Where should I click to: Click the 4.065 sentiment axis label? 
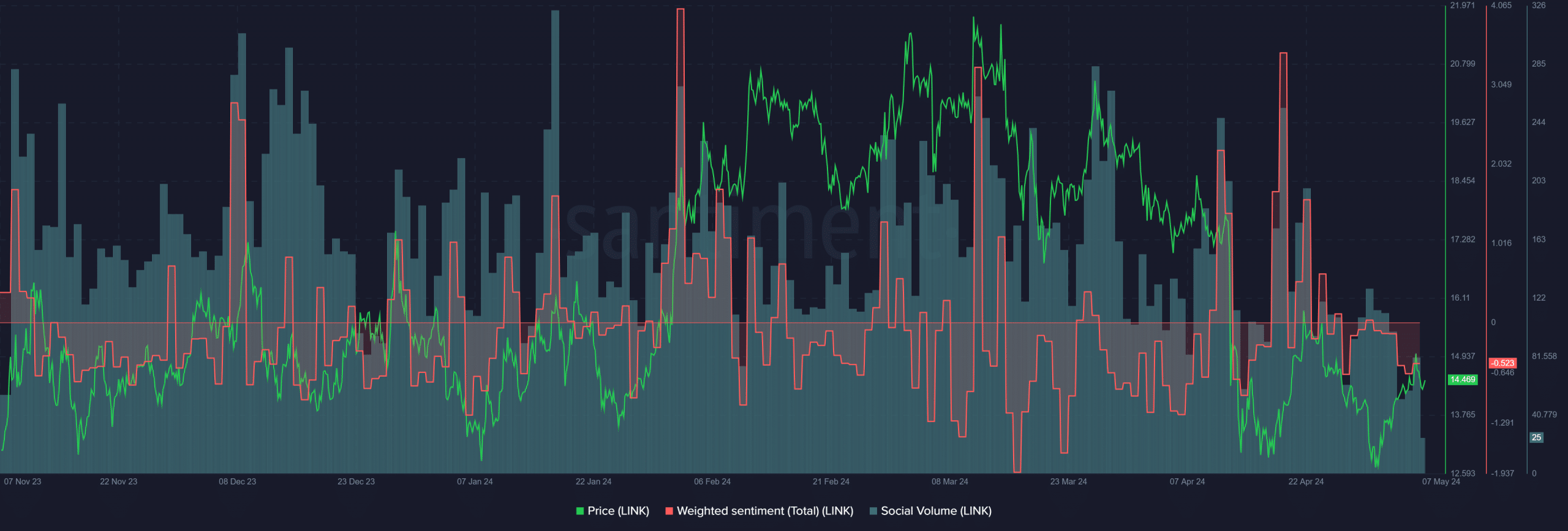[1501, 6]
